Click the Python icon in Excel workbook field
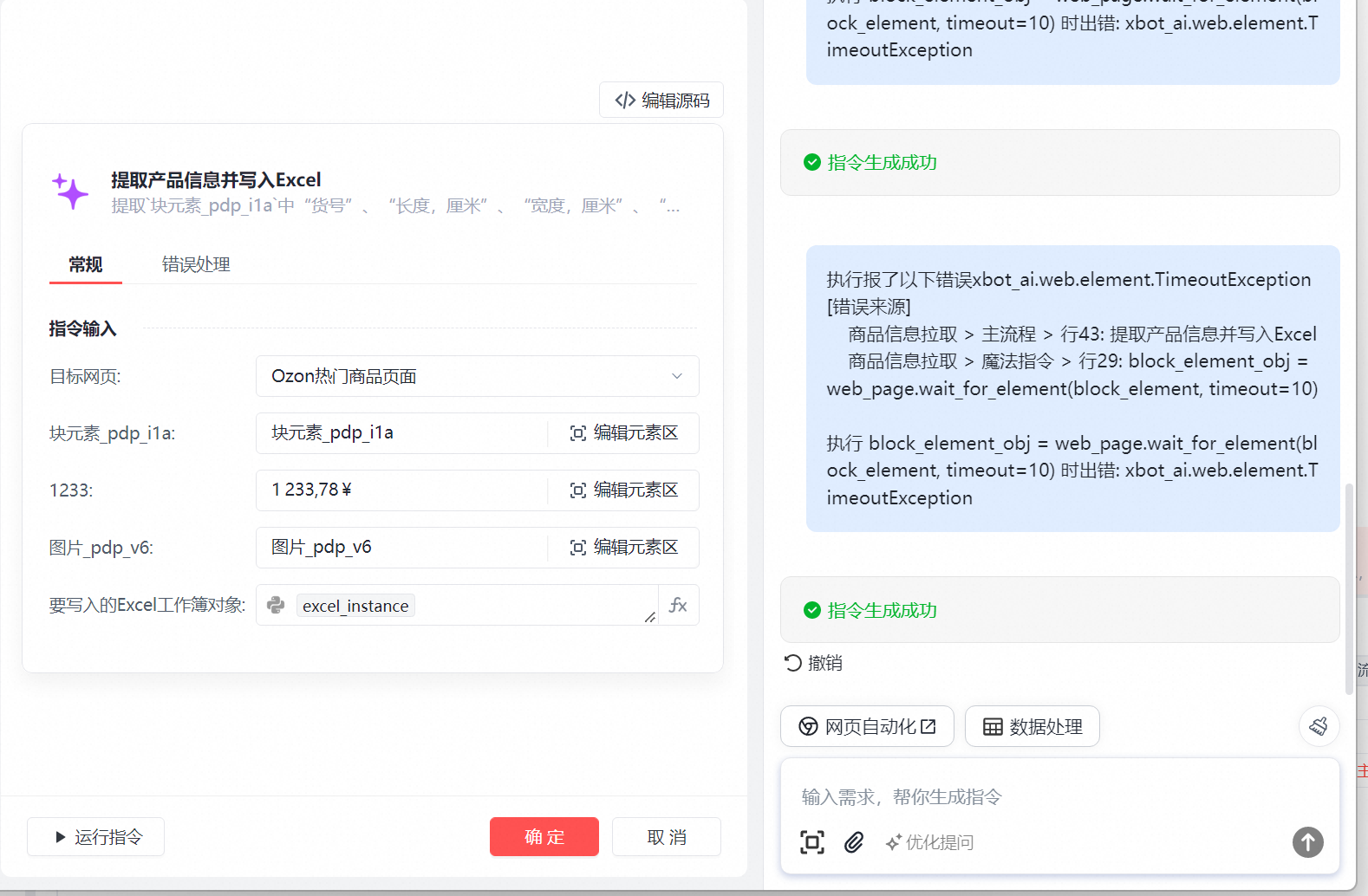 pyautogui.click(x=277, y=605)
